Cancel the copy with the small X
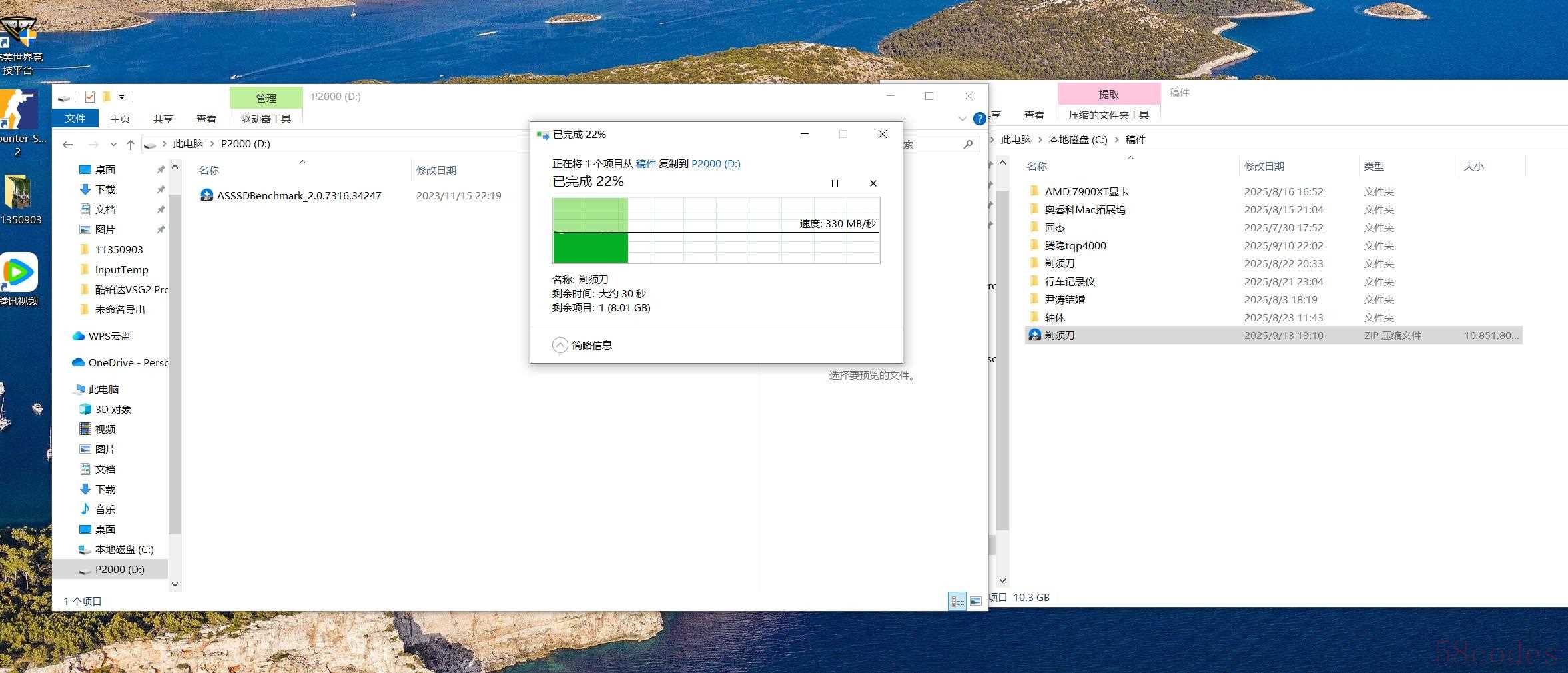Screen dimensions: 1568x673 (873, 183)
